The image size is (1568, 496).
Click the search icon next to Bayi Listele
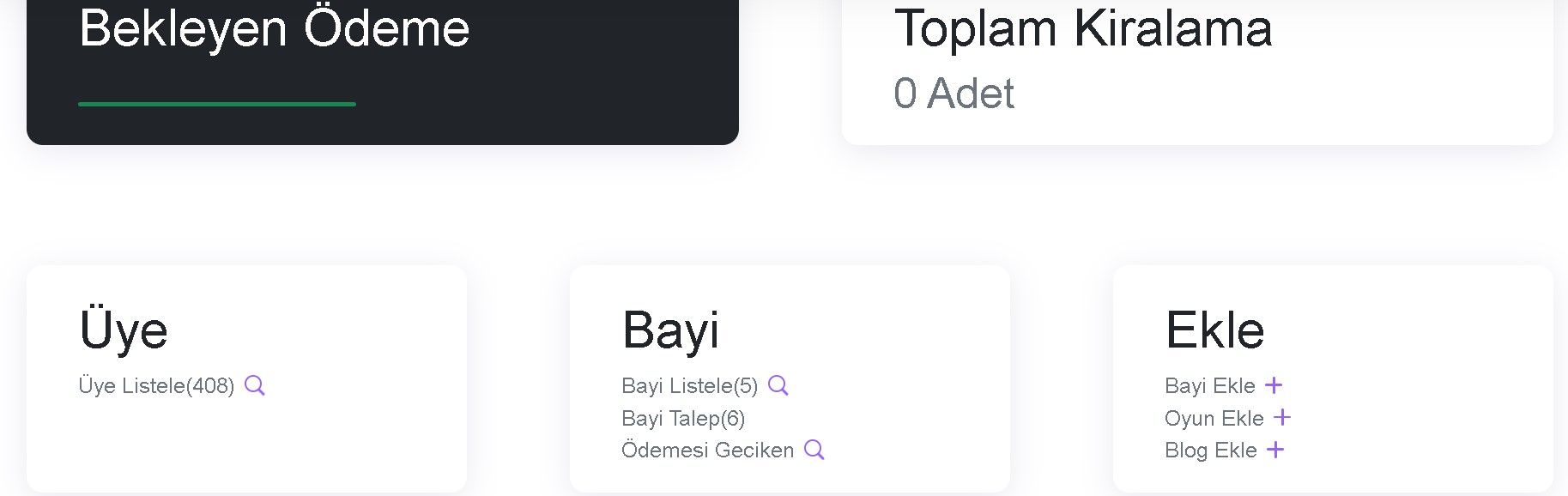point(778,385)
